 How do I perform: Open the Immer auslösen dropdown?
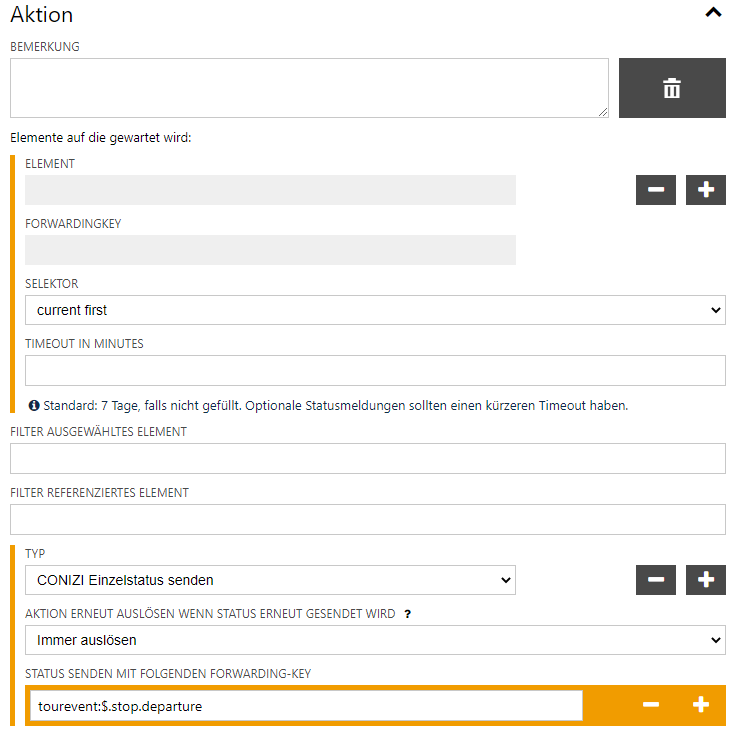coord(375,640)
